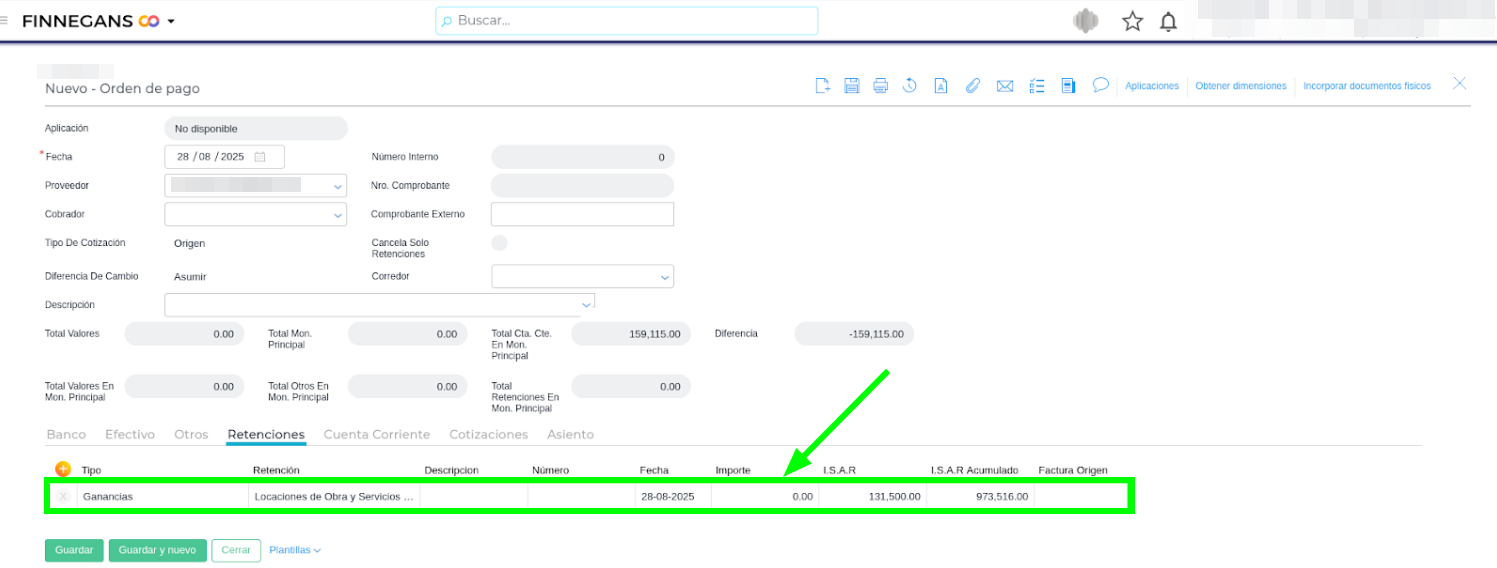Send by email using envelope icon

pyautogui.click(x=1005, y=86)
